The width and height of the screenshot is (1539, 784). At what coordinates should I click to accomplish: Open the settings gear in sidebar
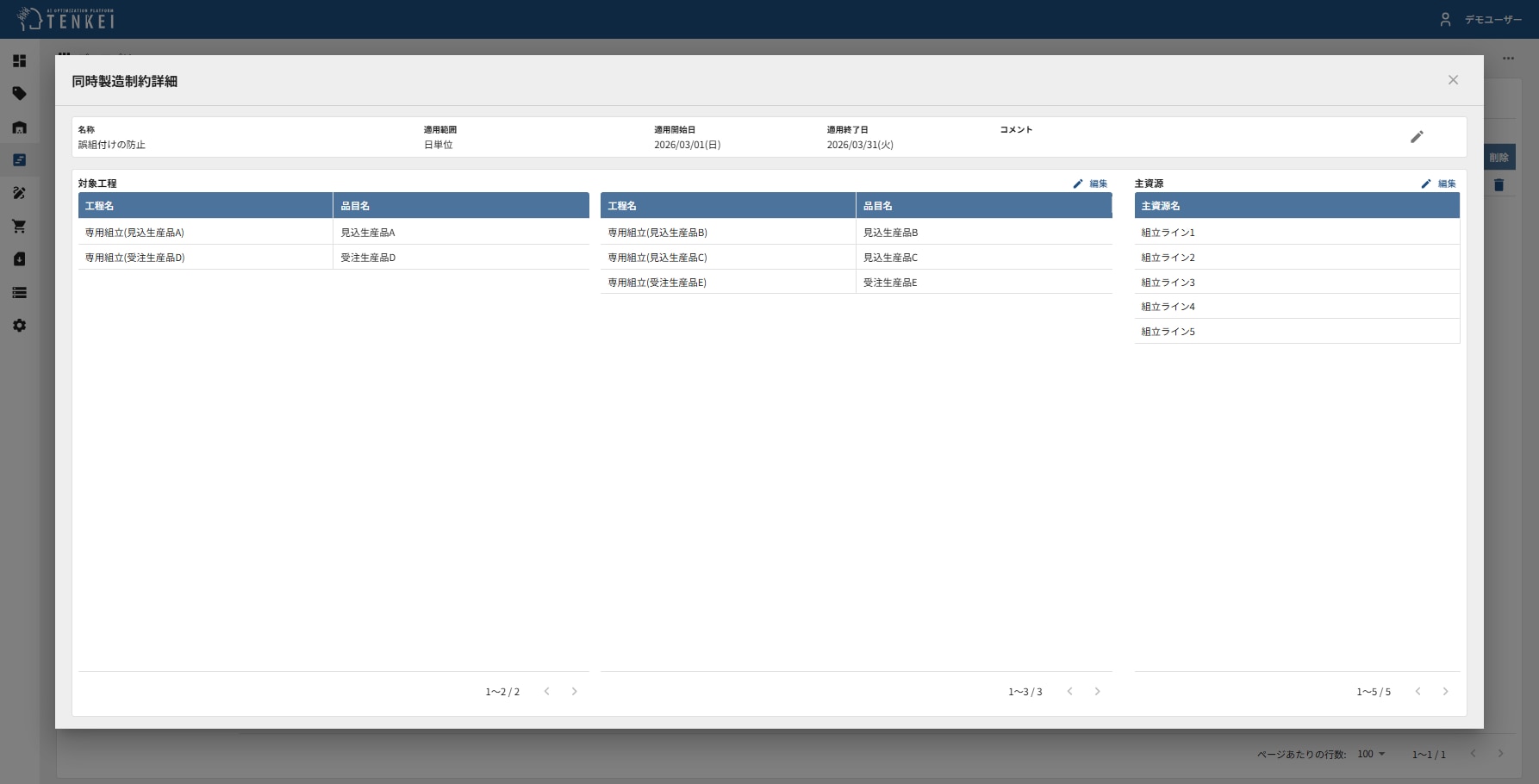pos(19,326)
